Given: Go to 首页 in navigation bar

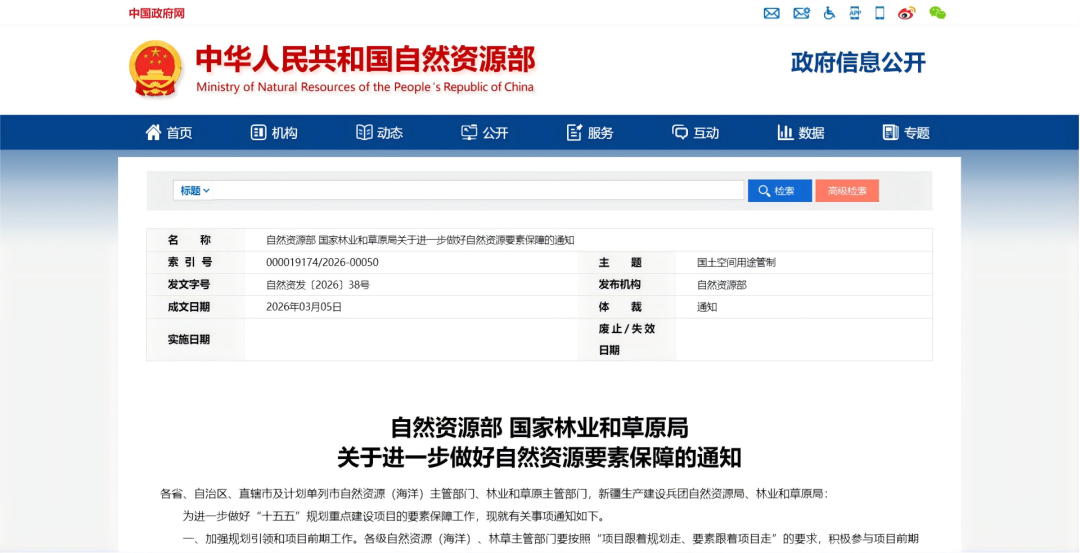Looking at the screenshot, I should pos(169,133).
